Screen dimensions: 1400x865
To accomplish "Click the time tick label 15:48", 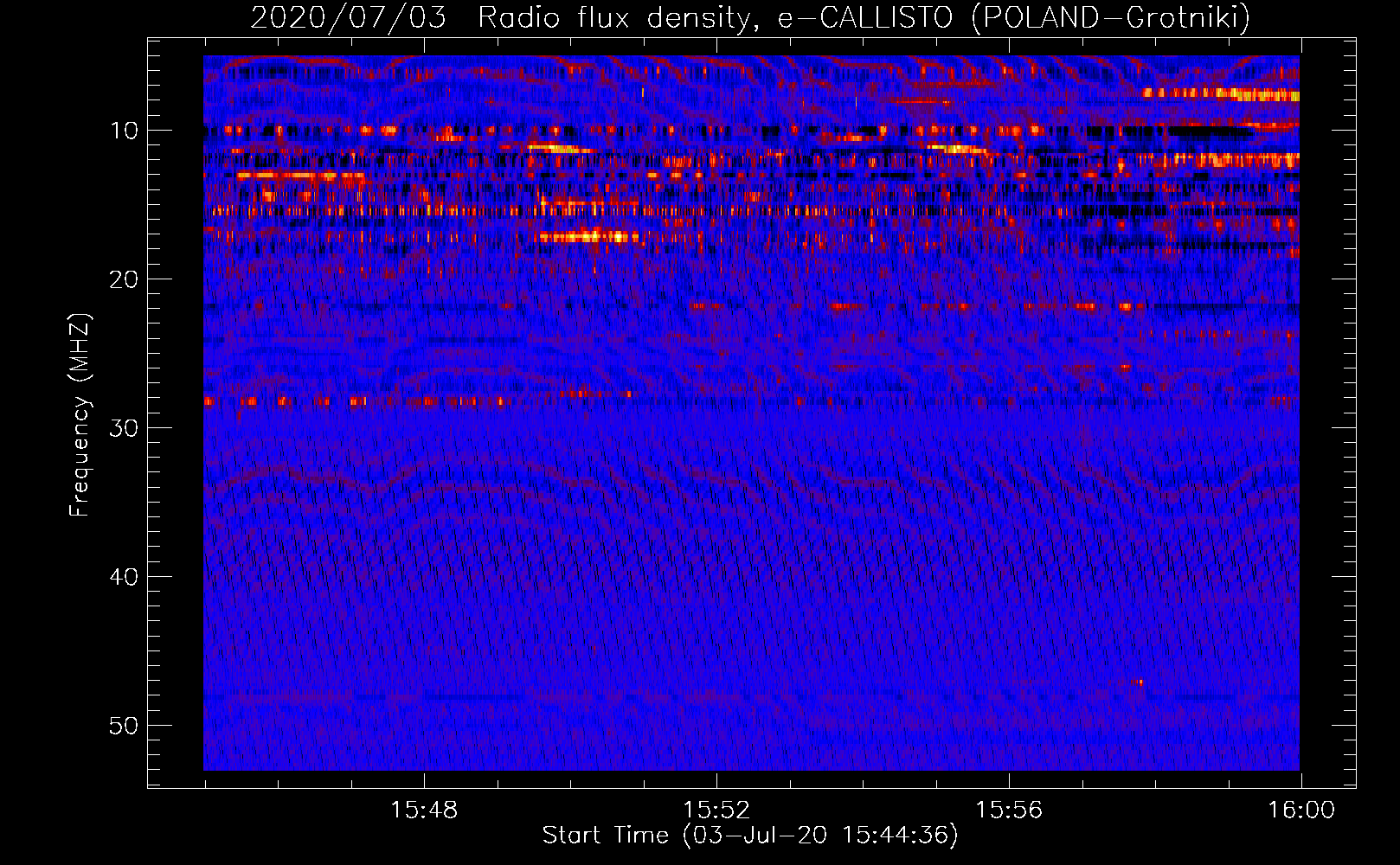I will point(424,811).
